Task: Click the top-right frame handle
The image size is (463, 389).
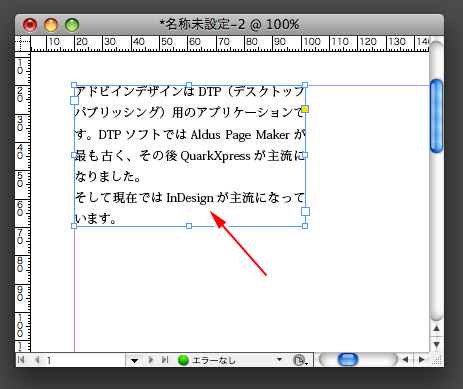Action: pyautogui.click(x=305, y=85)
